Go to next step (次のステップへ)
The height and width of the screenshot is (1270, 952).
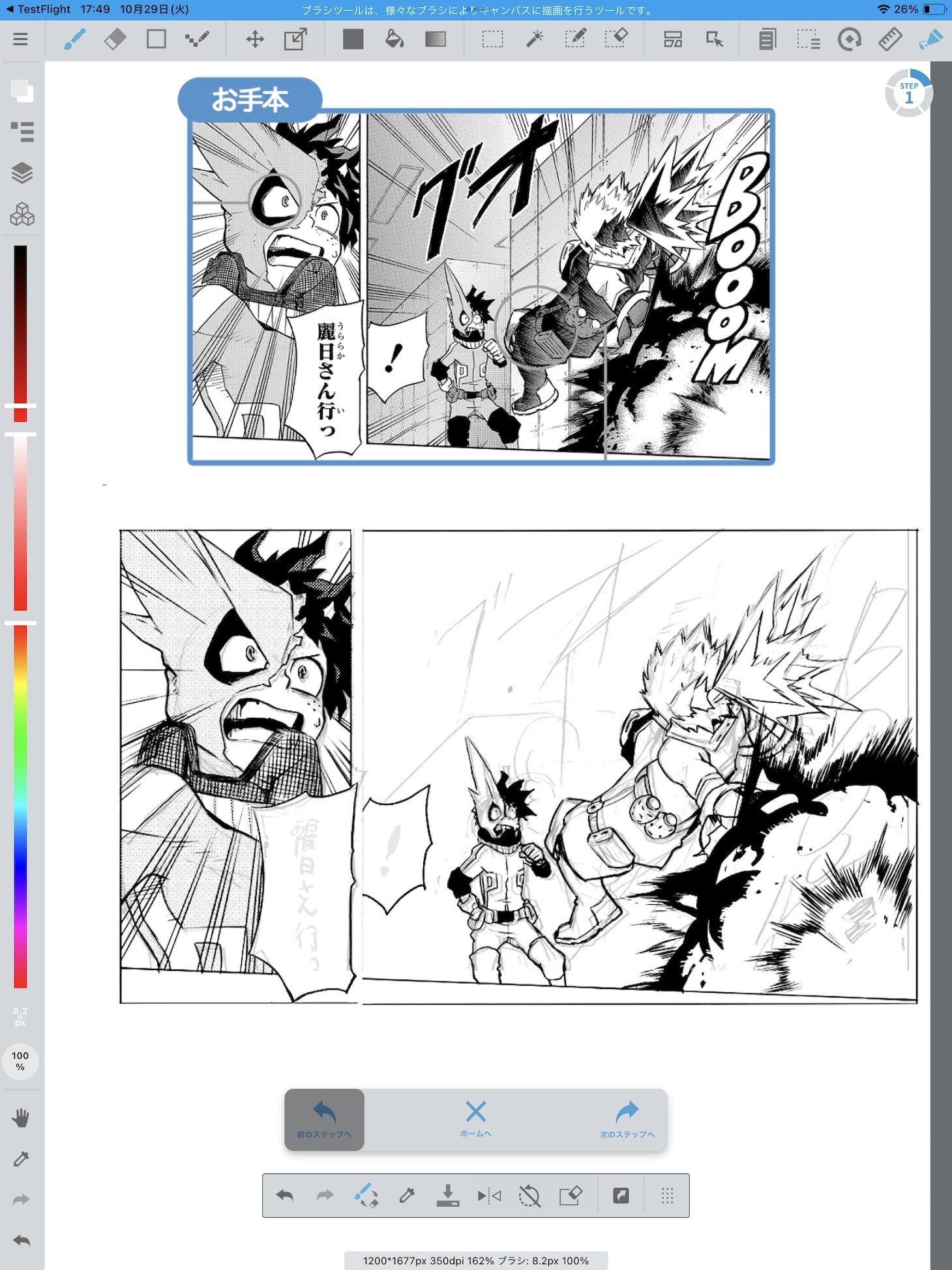(627, 1119)
